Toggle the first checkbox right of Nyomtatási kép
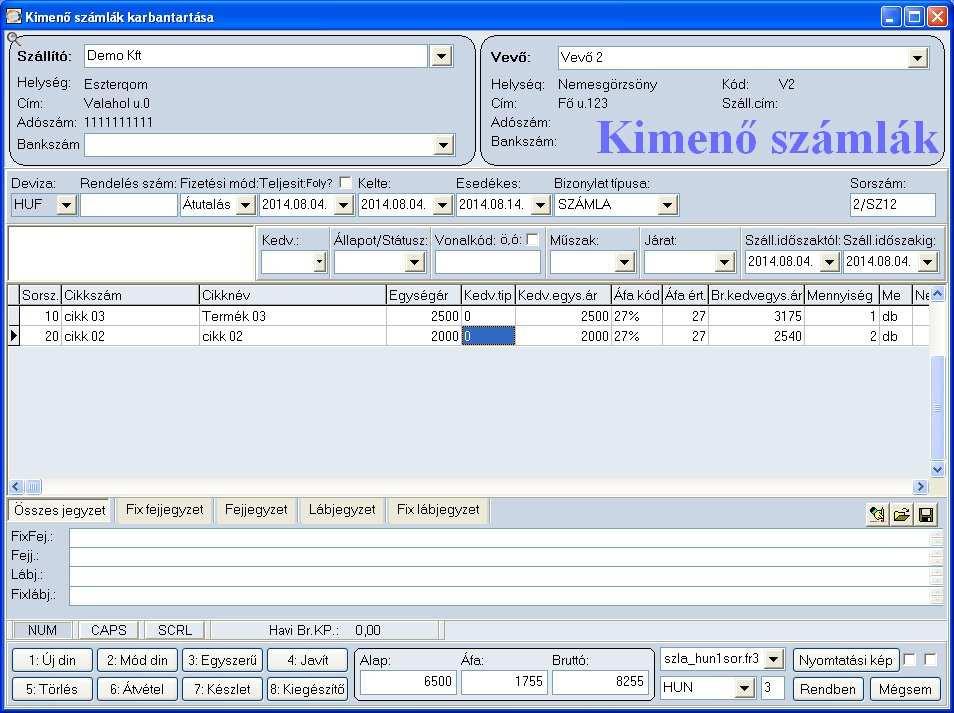This screenshot has height=713, width=954. (x=910, y=659)
